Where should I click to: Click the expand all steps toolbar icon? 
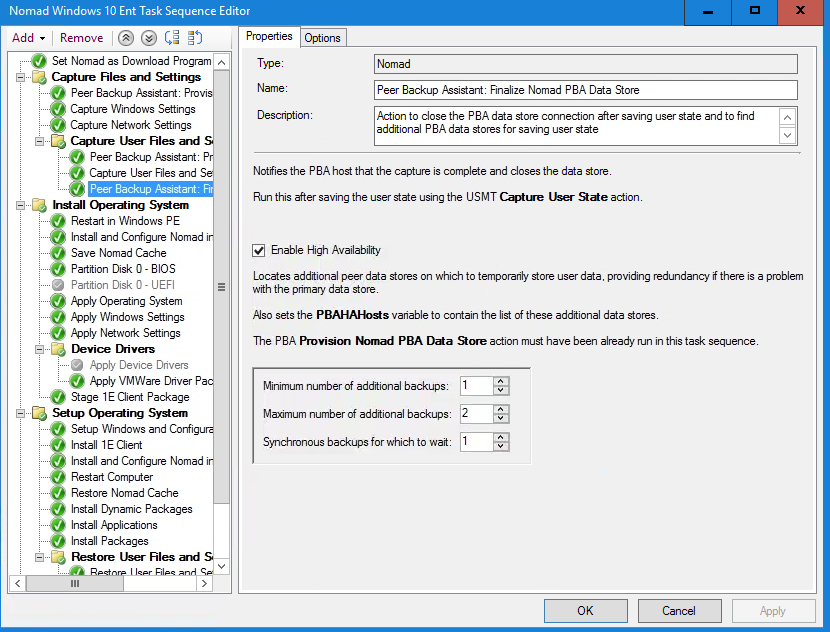pyautogui.click(x=172, y=38)
